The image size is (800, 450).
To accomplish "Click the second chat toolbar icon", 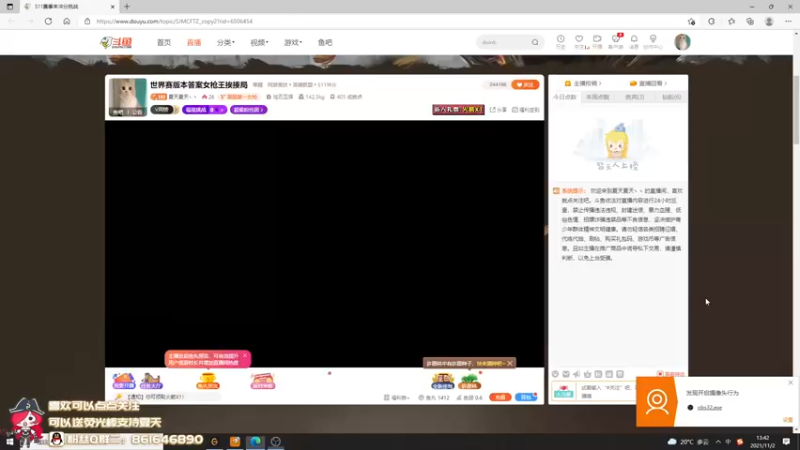I will (566, 374).
